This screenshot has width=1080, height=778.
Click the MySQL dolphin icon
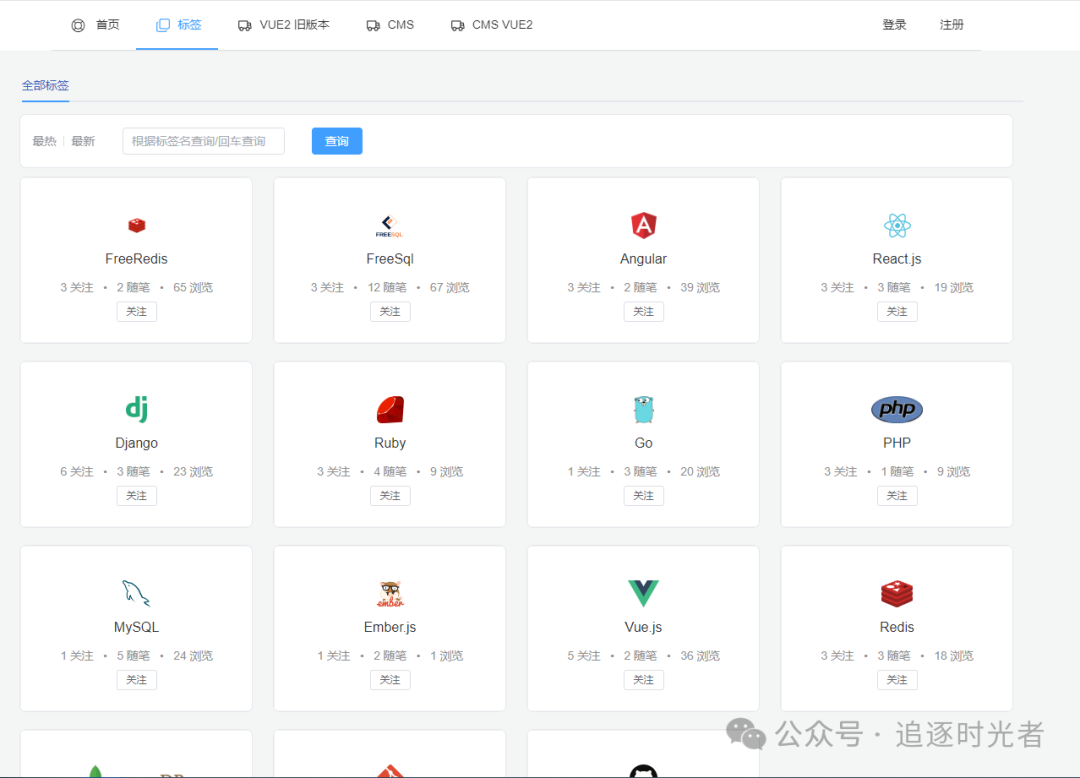(136, 592)
